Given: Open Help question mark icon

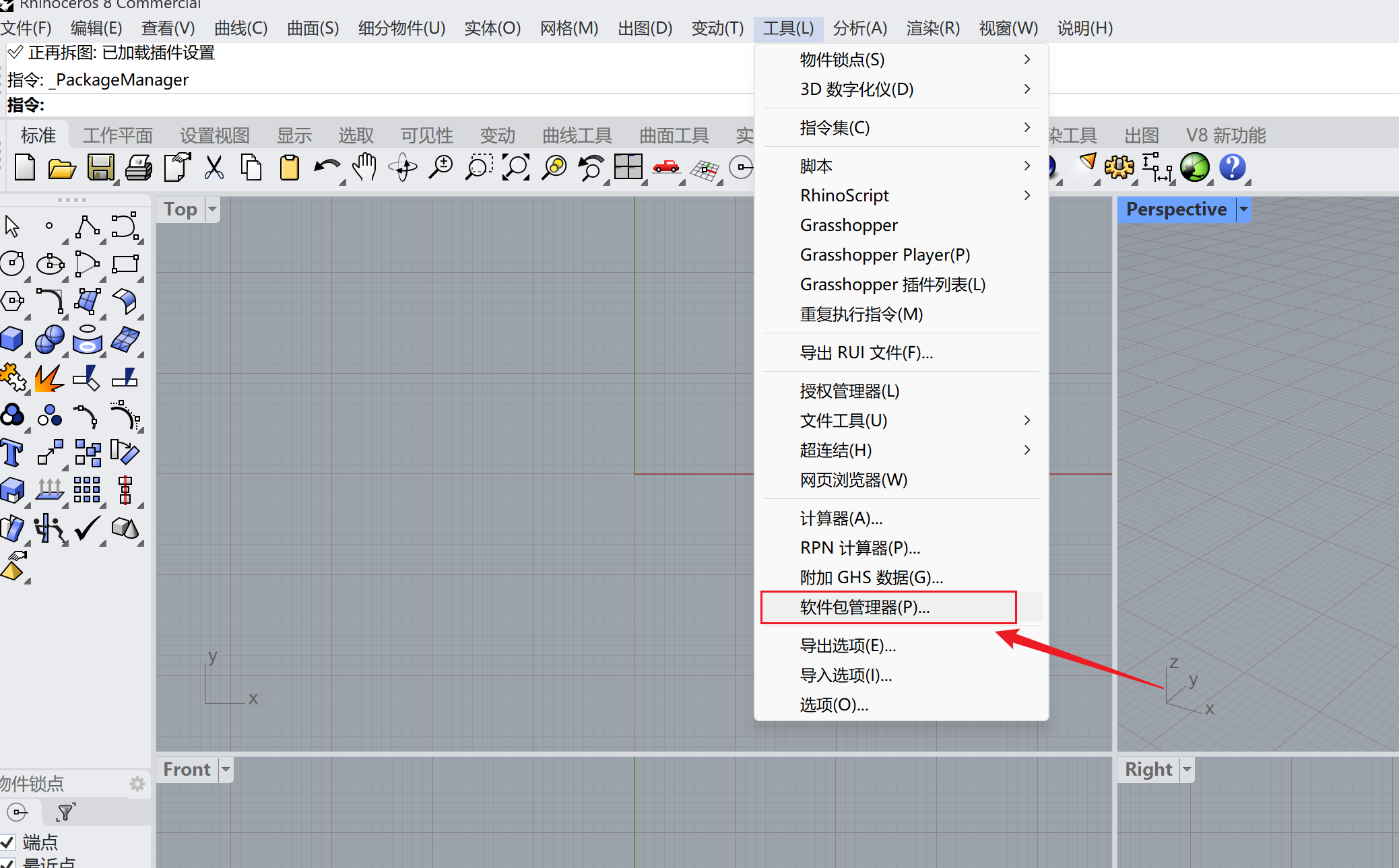Looking at the screenshot, I should click(1232, 167).
